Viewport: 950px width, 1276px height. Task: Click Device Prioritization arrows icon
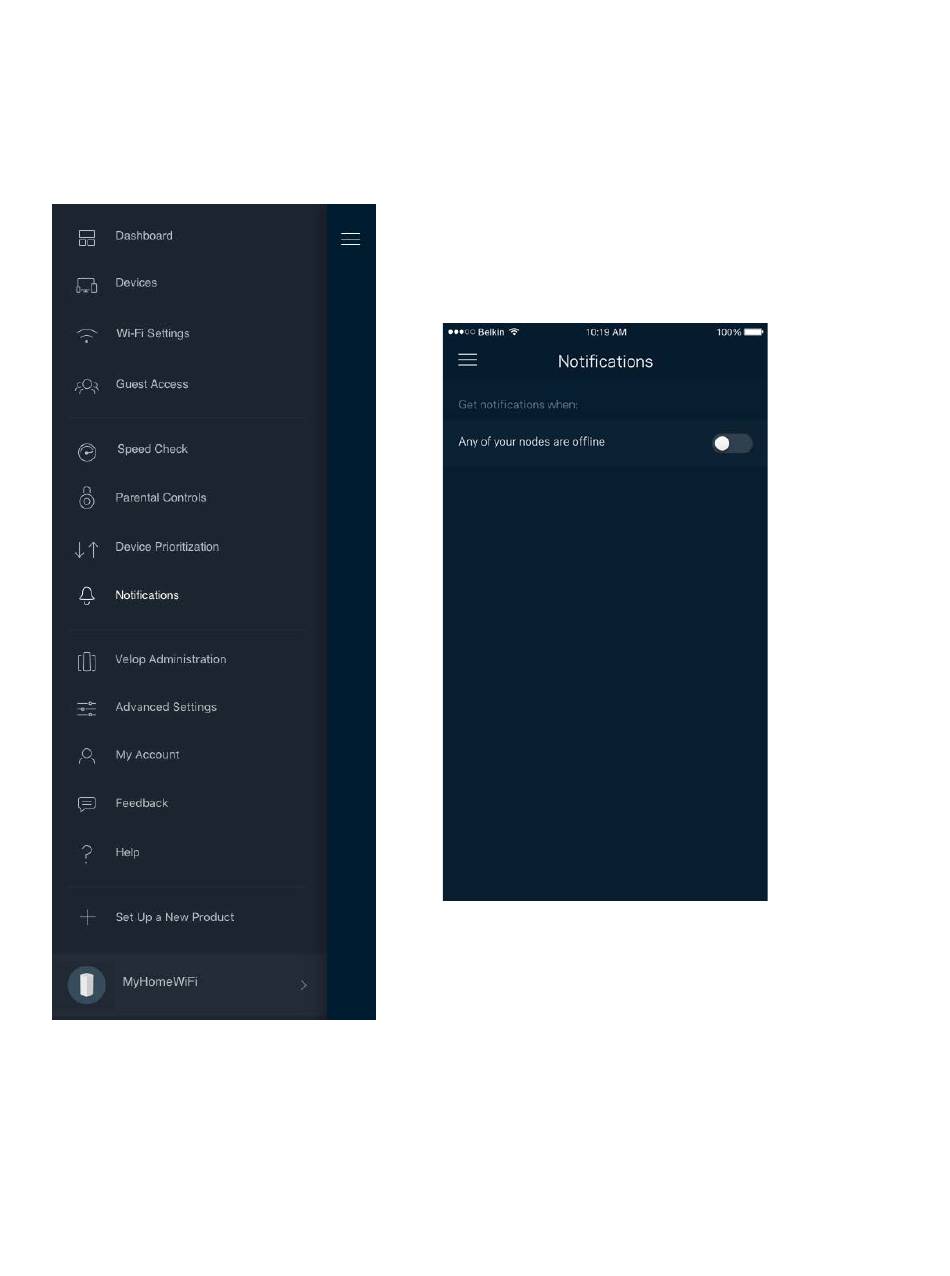(87, 549)
